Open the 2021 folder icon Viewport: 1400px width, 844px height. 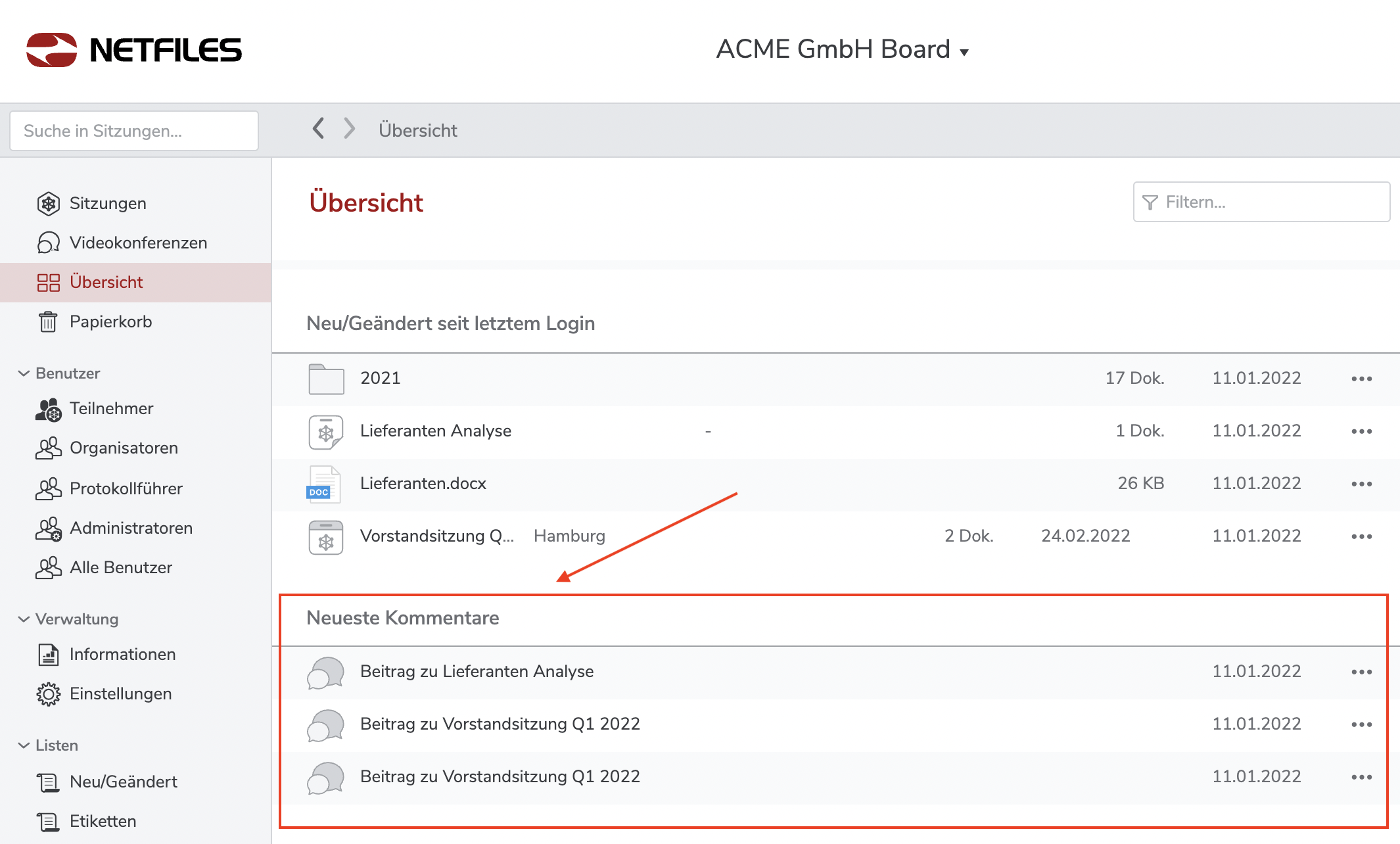click(326, 379)
